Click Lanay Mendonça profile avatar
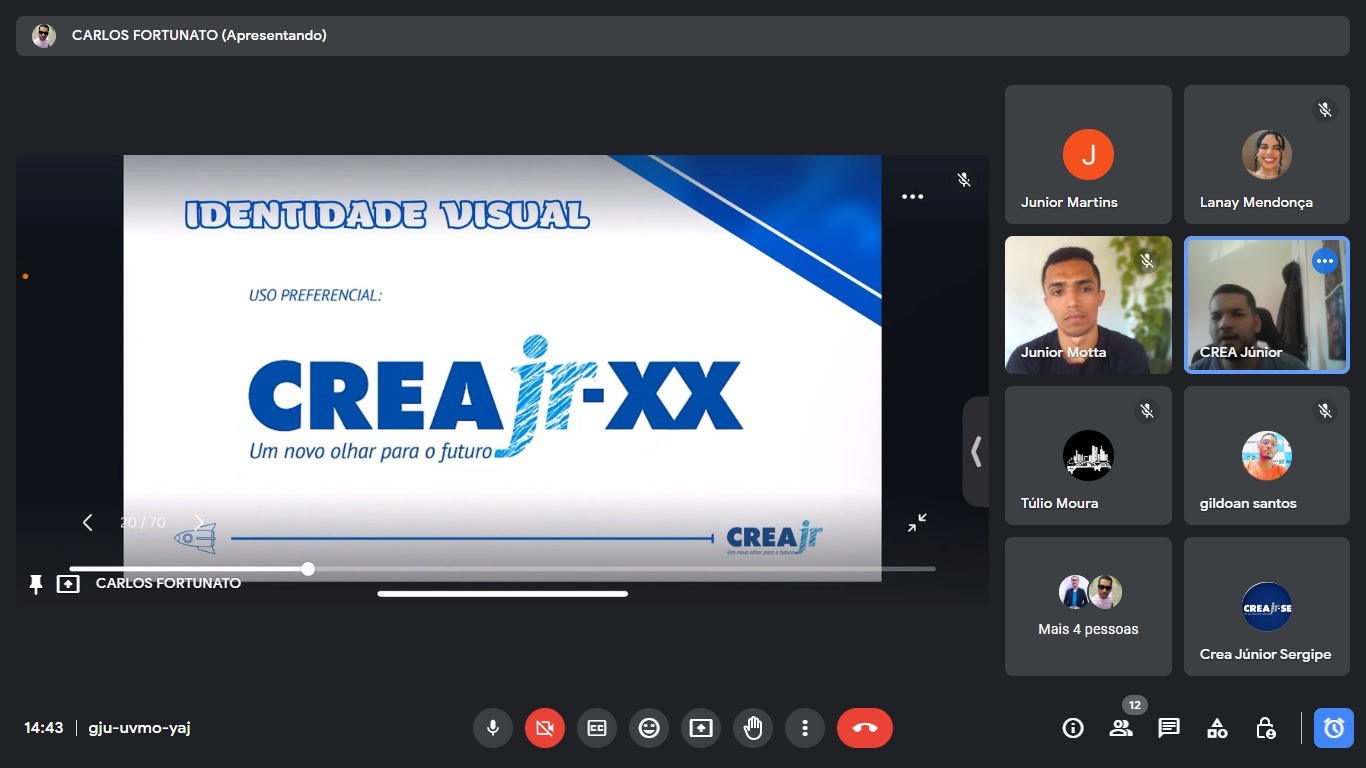1366x768 pixels. point(1267,155)
